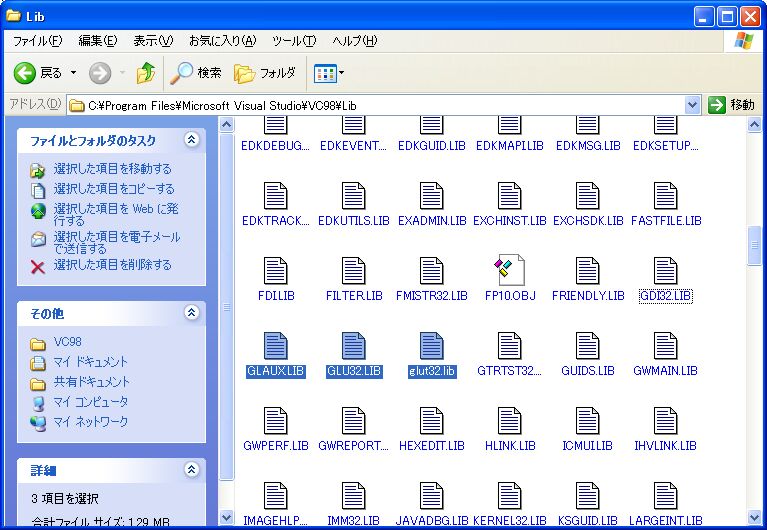Image resolution: width=767 pixels, height=530 pixels.
Task: Select the GUIDS.LIB file icon
Action: [587, 346]
